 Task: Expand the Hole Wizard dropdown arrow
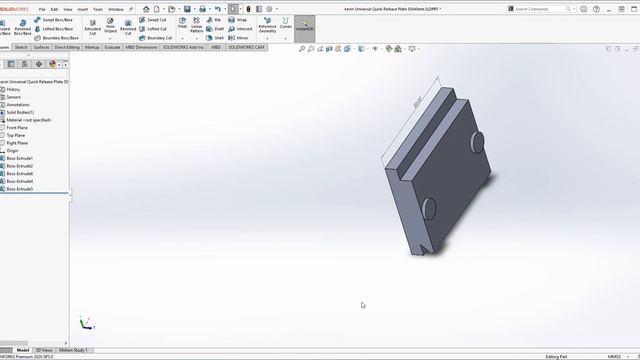coord(110,39)
